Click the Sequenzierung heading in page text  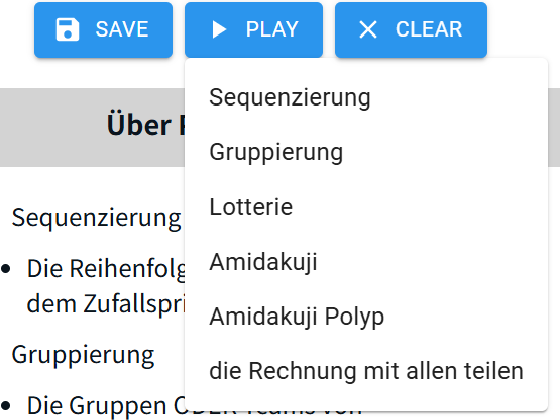click(96, 218)
